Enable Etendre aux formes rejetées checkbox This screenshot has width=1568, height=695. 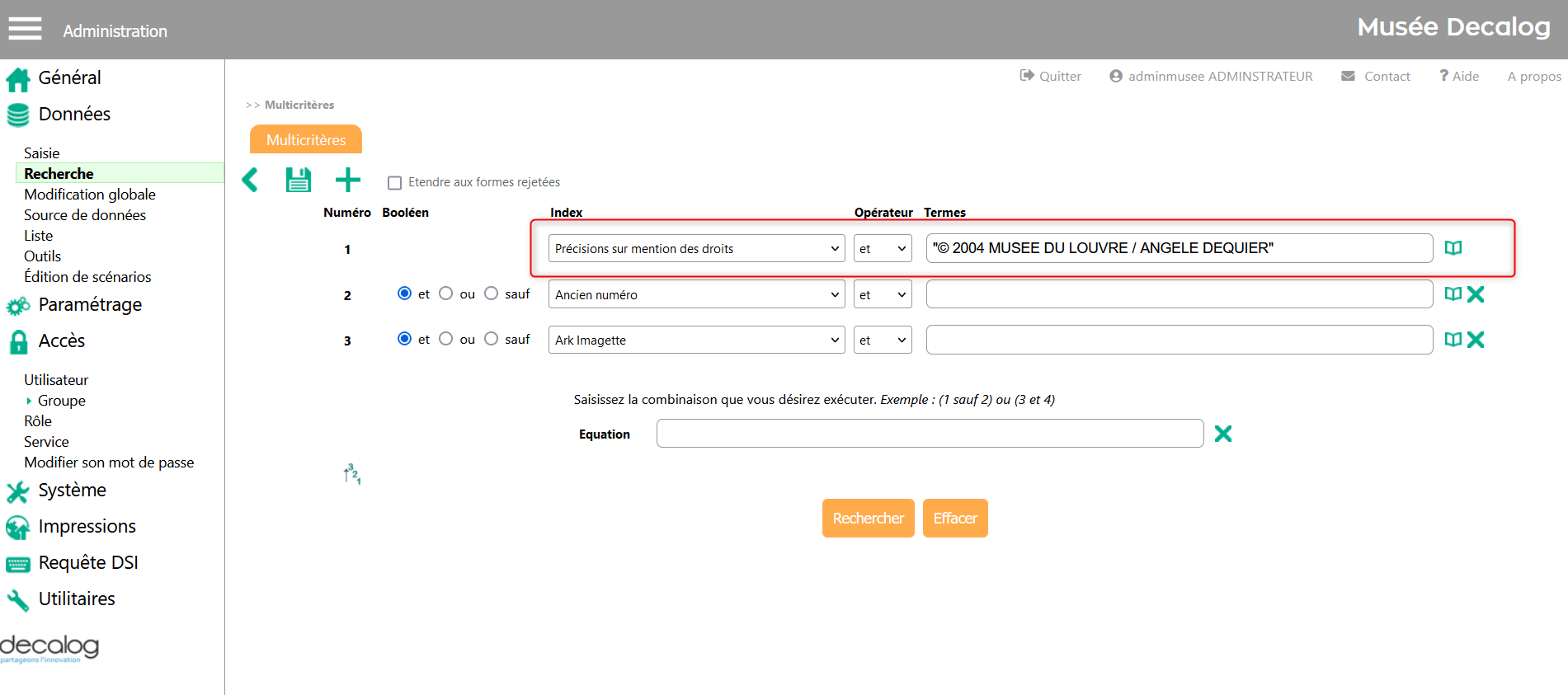coord(395,183)
